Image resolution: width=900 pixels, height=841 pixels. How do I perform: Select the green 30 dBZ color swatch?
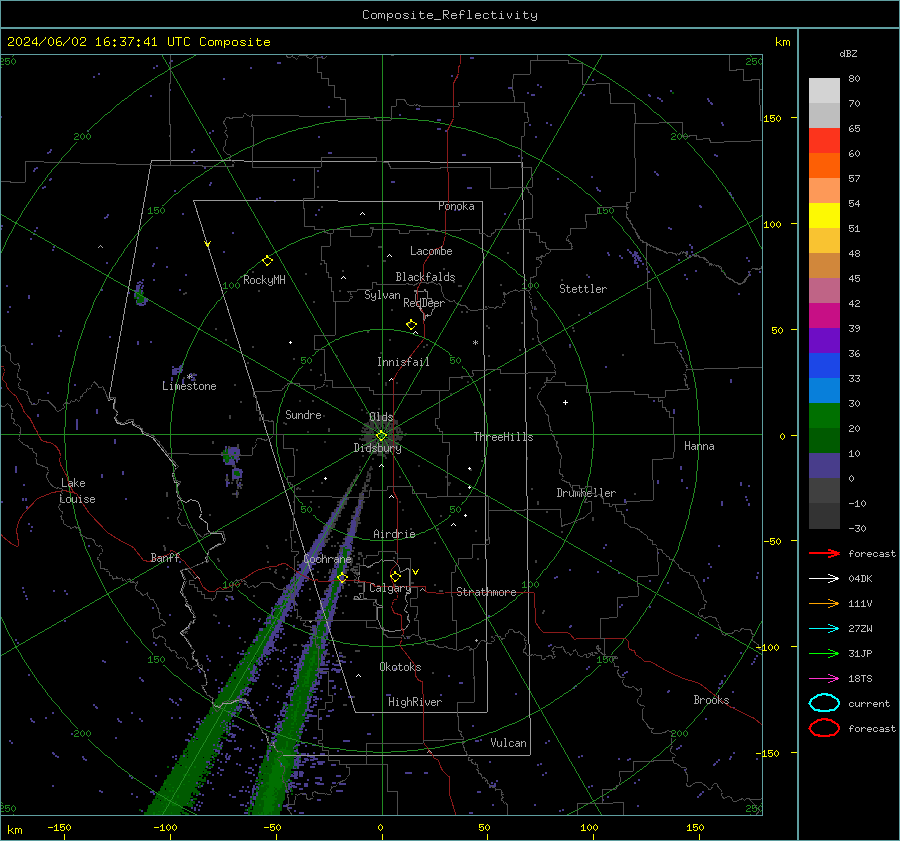(824, 415)
